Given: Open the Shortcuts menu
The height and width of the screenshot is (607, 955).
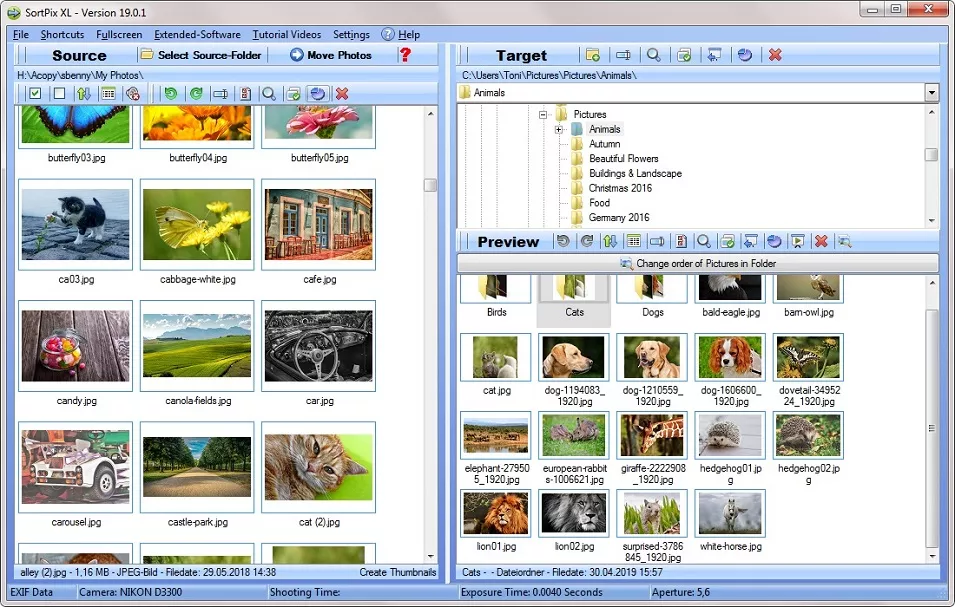Looking at the screenshot, I should pos(62,34).
